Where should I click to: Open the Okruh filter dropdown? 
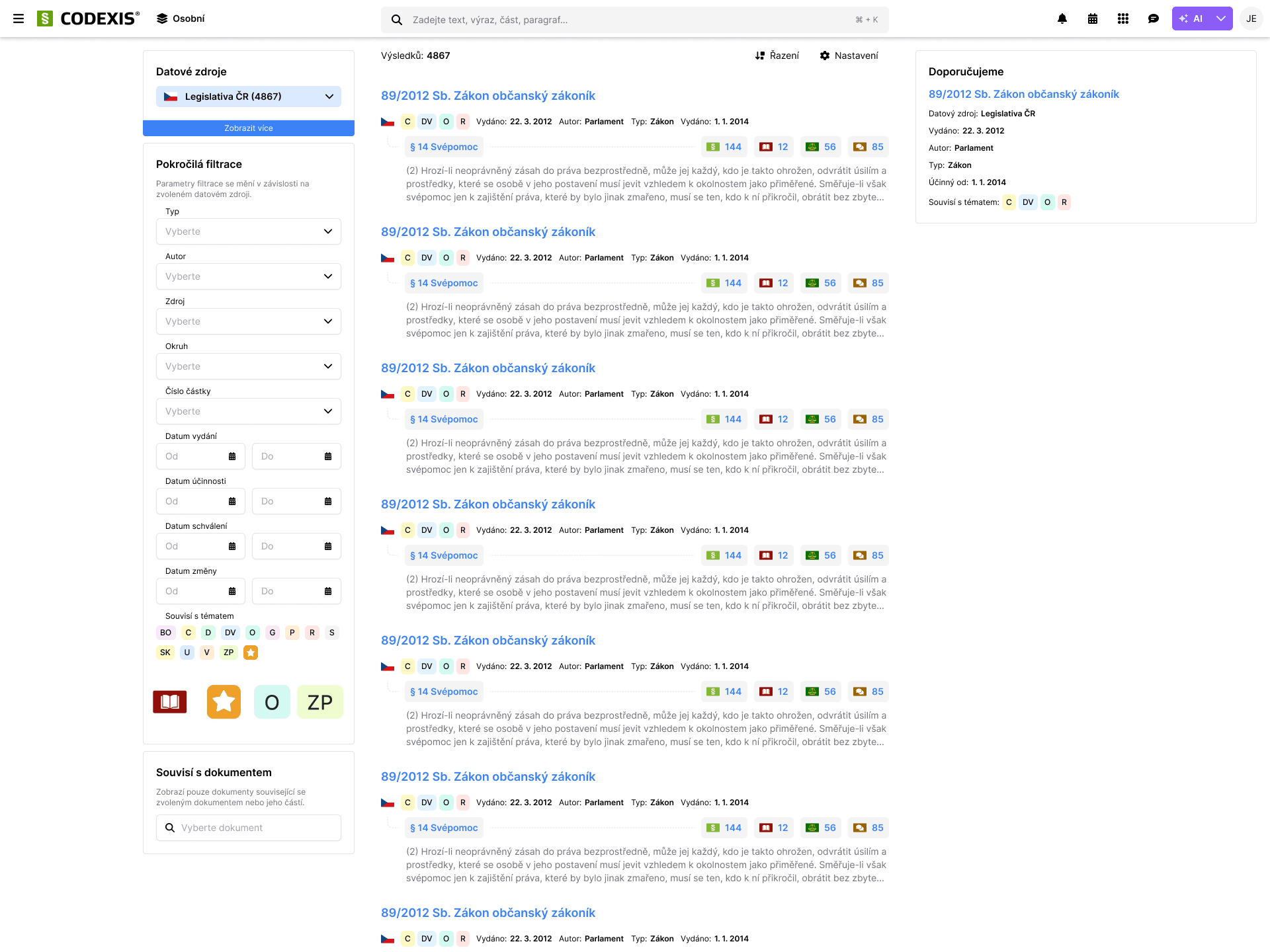click(249, 366)
